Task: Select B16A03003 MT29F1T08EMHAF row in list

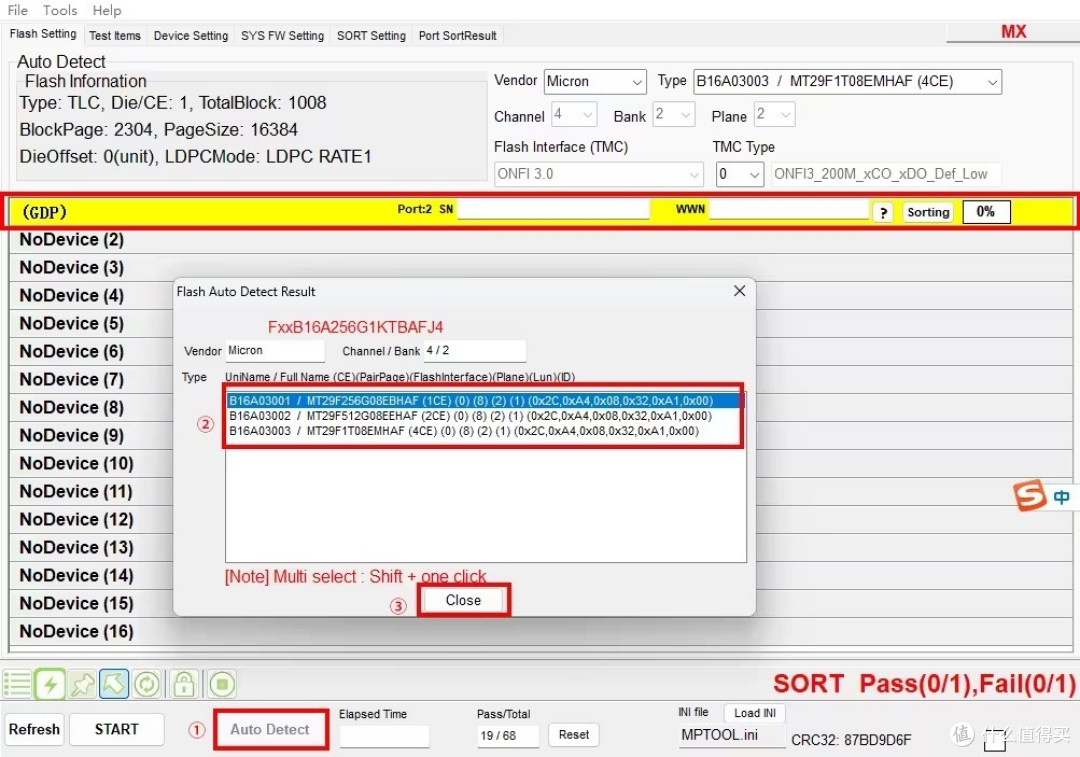Action: 484,431
